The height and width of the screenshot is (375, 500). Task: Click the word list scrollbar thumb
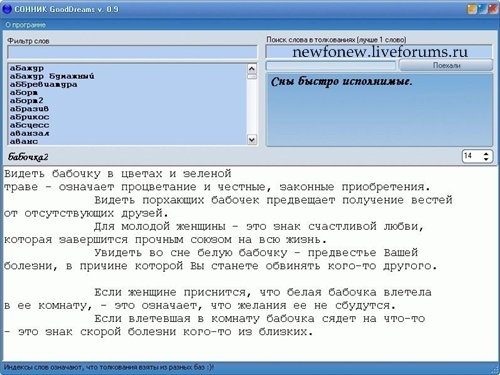[252, 77]
